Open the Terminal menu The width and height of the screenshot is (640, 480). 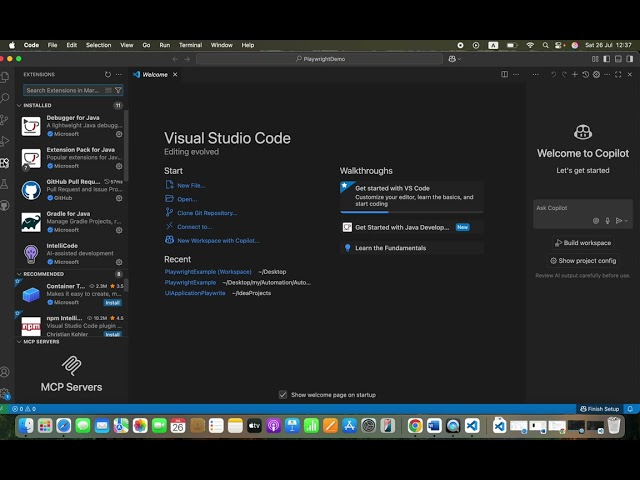190,45
